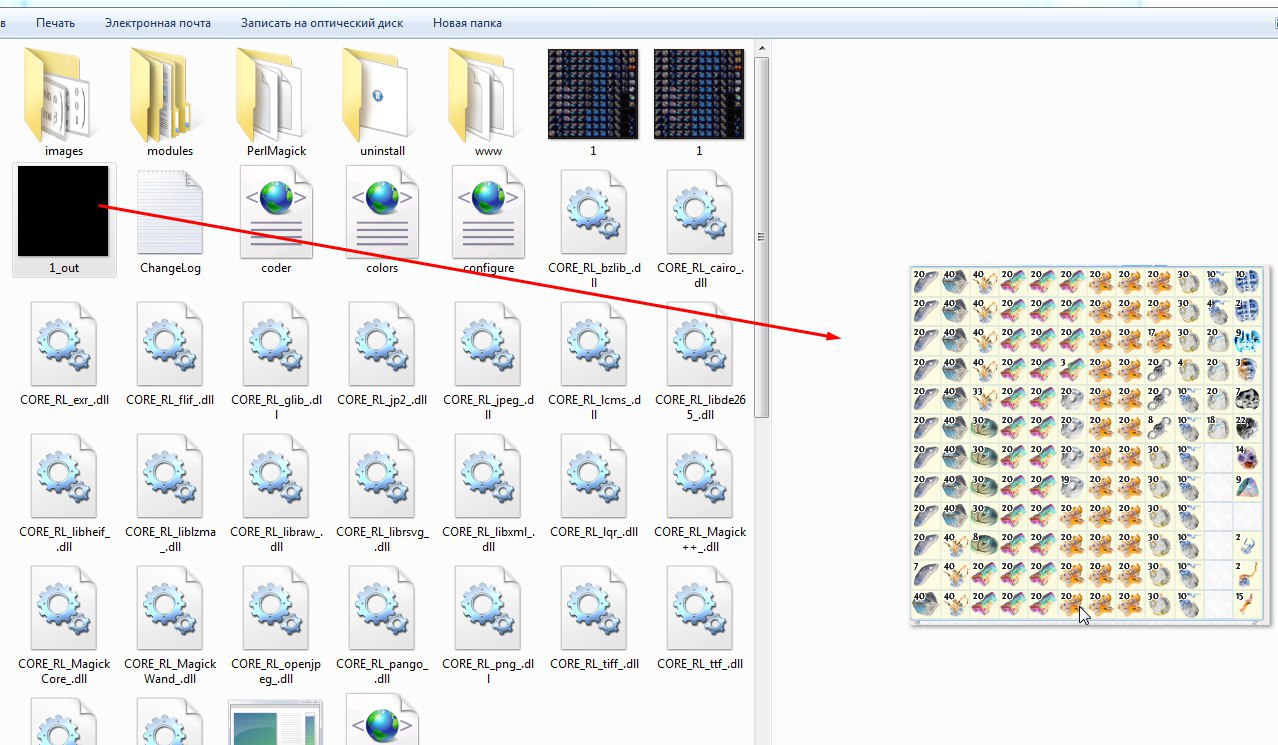Select the PerlMagick folder
The width and height of the screenshot is (1278, 745).
(276, 103)
